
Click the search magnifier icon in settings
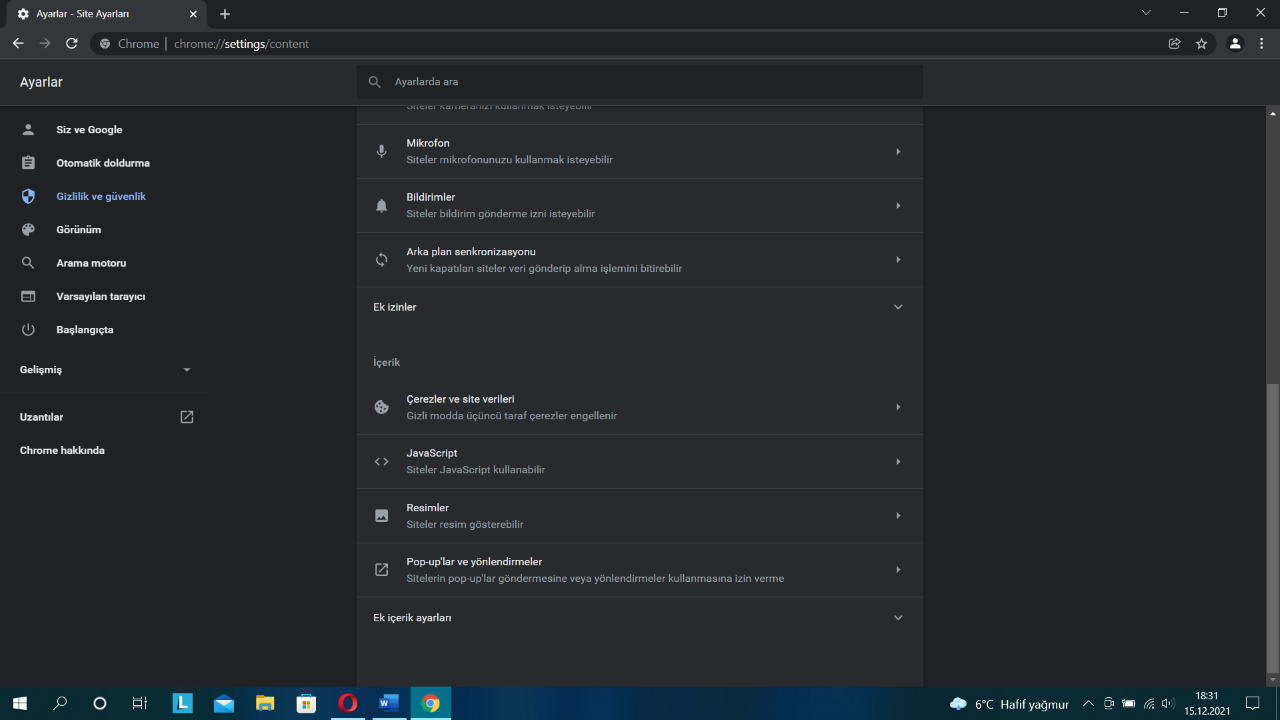click(375, 82)
